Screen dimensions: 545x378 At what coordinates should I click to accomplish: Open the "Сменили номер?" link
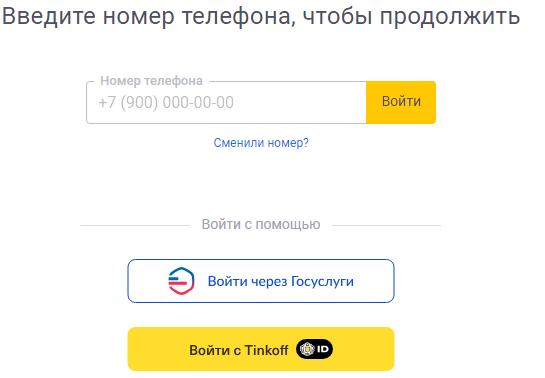click(261, 143)
